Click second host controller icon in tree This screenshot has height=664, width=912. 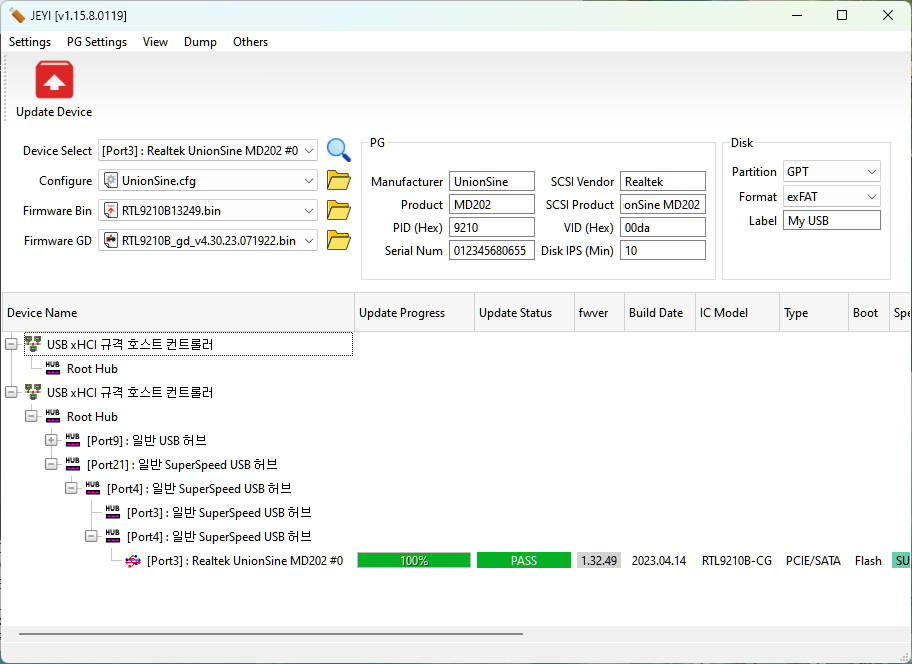(x=33, y=392)
